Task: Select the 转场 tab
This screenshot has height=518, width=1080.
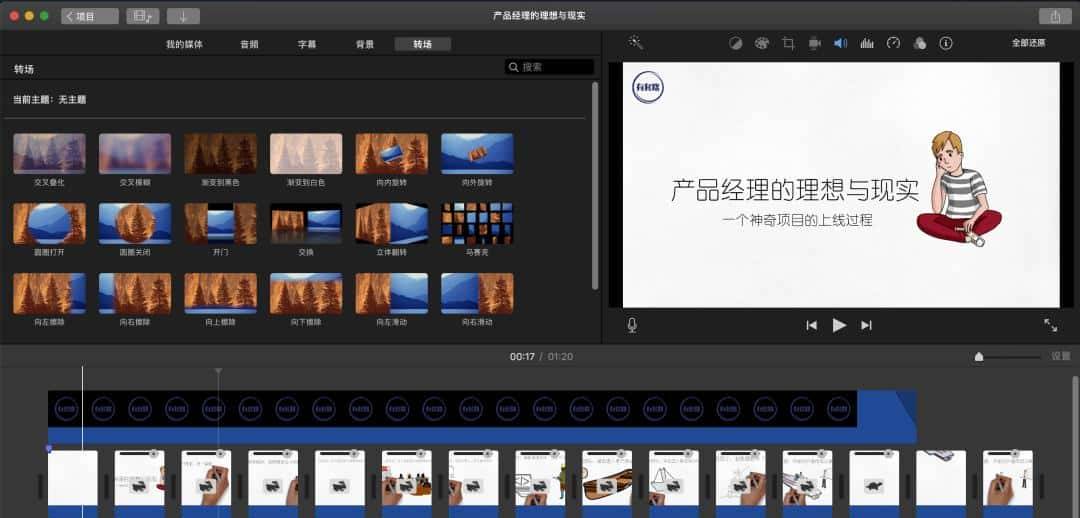Action: tap(423, 44)
